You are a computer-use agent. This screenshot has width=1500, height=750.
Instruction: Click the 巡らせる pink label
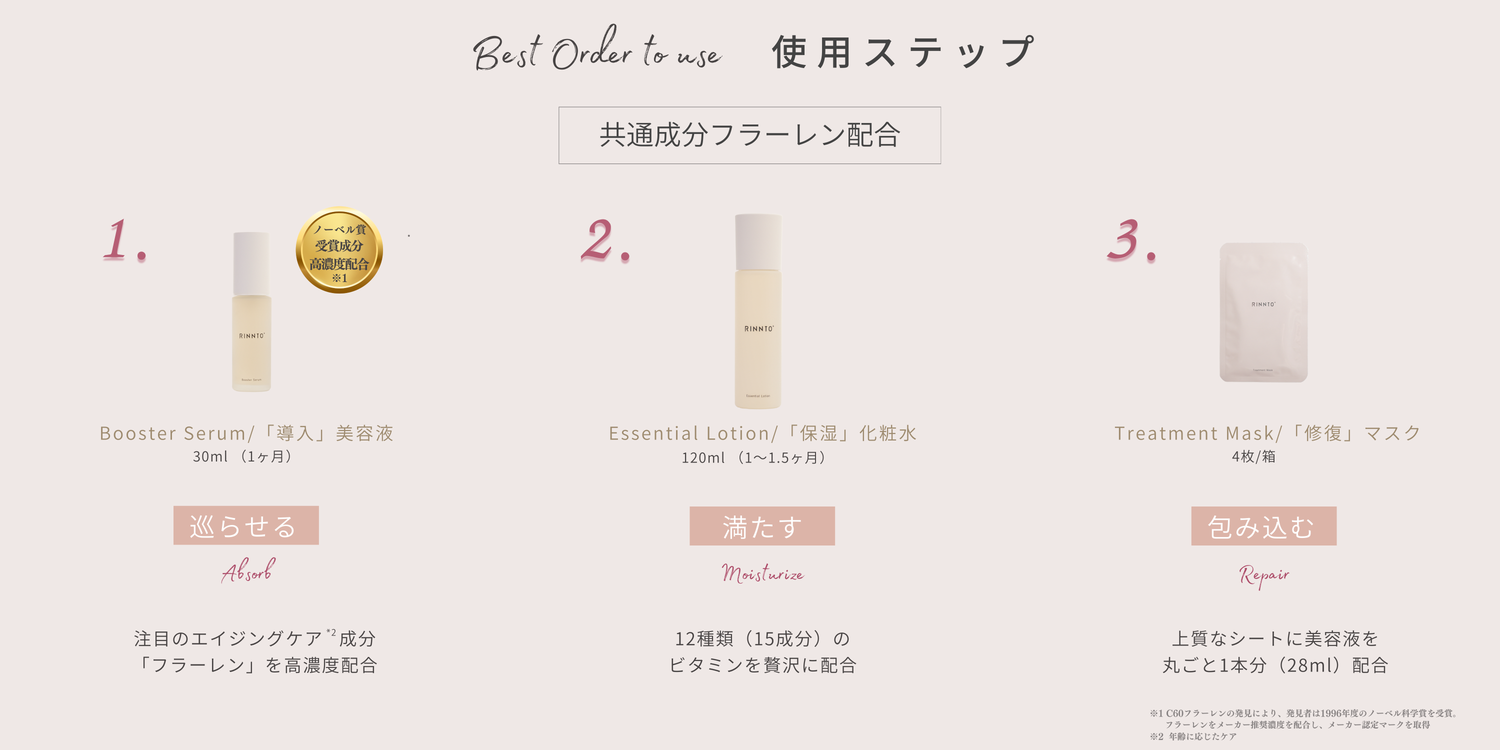pyautogui.click(x=246, y=526)
